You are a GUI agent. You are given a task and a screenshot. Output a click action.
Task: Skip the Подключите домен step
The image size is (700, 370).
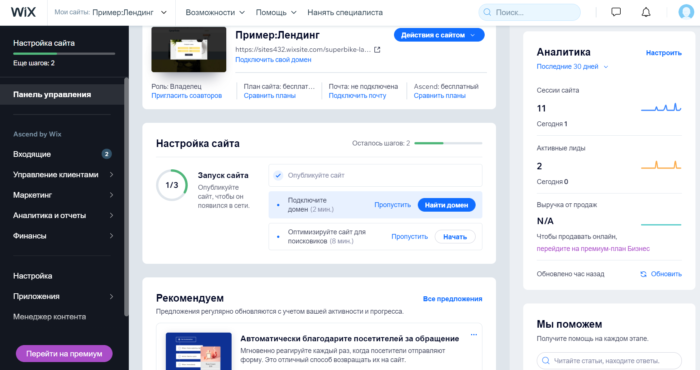coord(392,205)
